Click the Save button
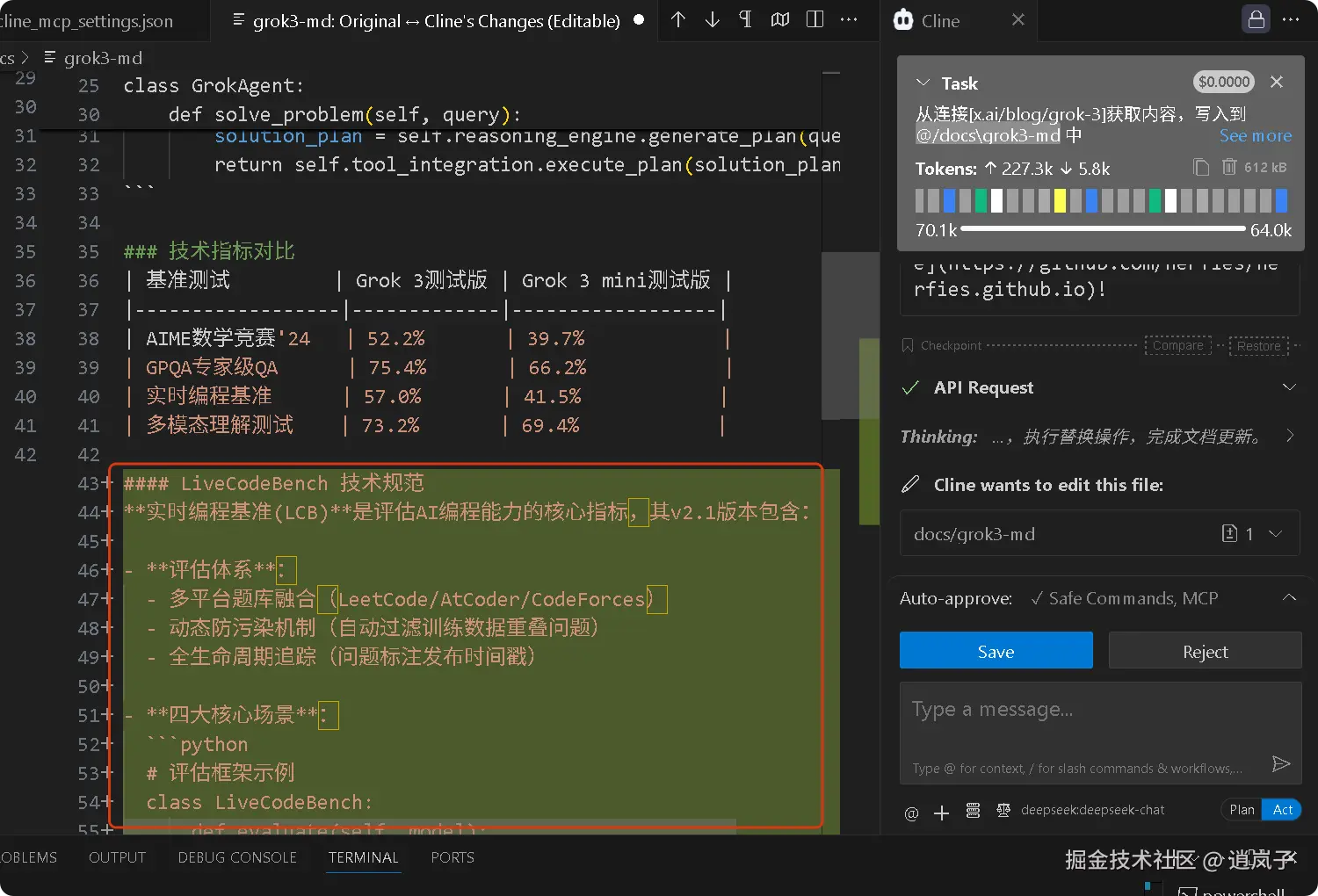The image size is (1318, 896). [996, 651]
